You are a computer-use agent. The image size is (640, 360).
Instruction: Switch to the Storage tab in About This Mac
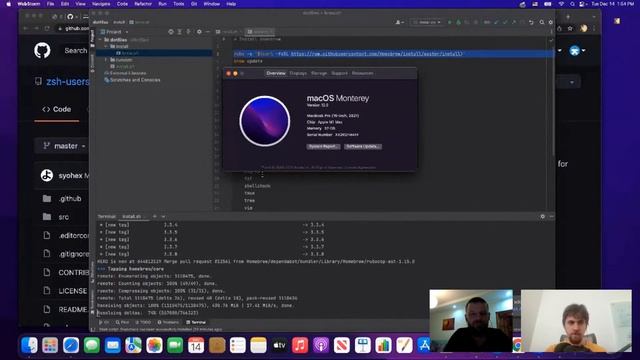pos(319,73)
